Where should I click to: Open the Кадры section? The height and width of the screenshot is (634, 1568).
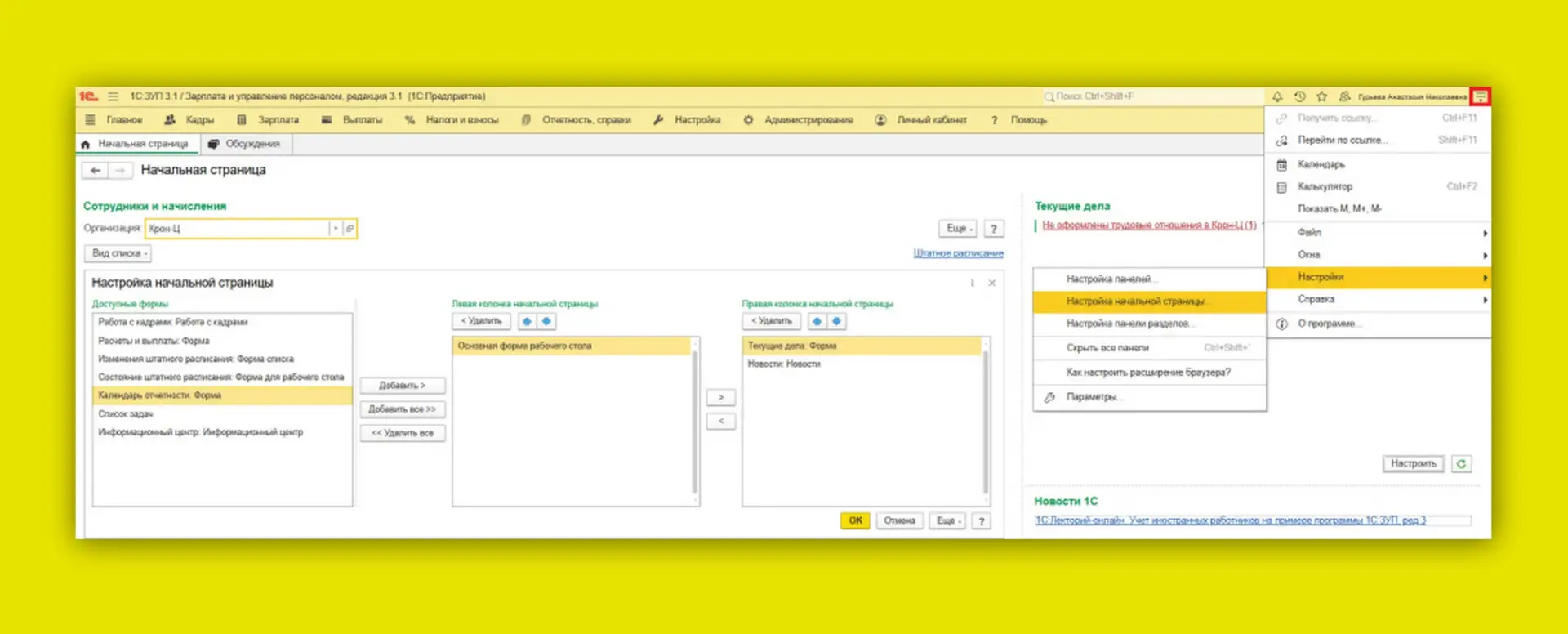coord(189,120)
